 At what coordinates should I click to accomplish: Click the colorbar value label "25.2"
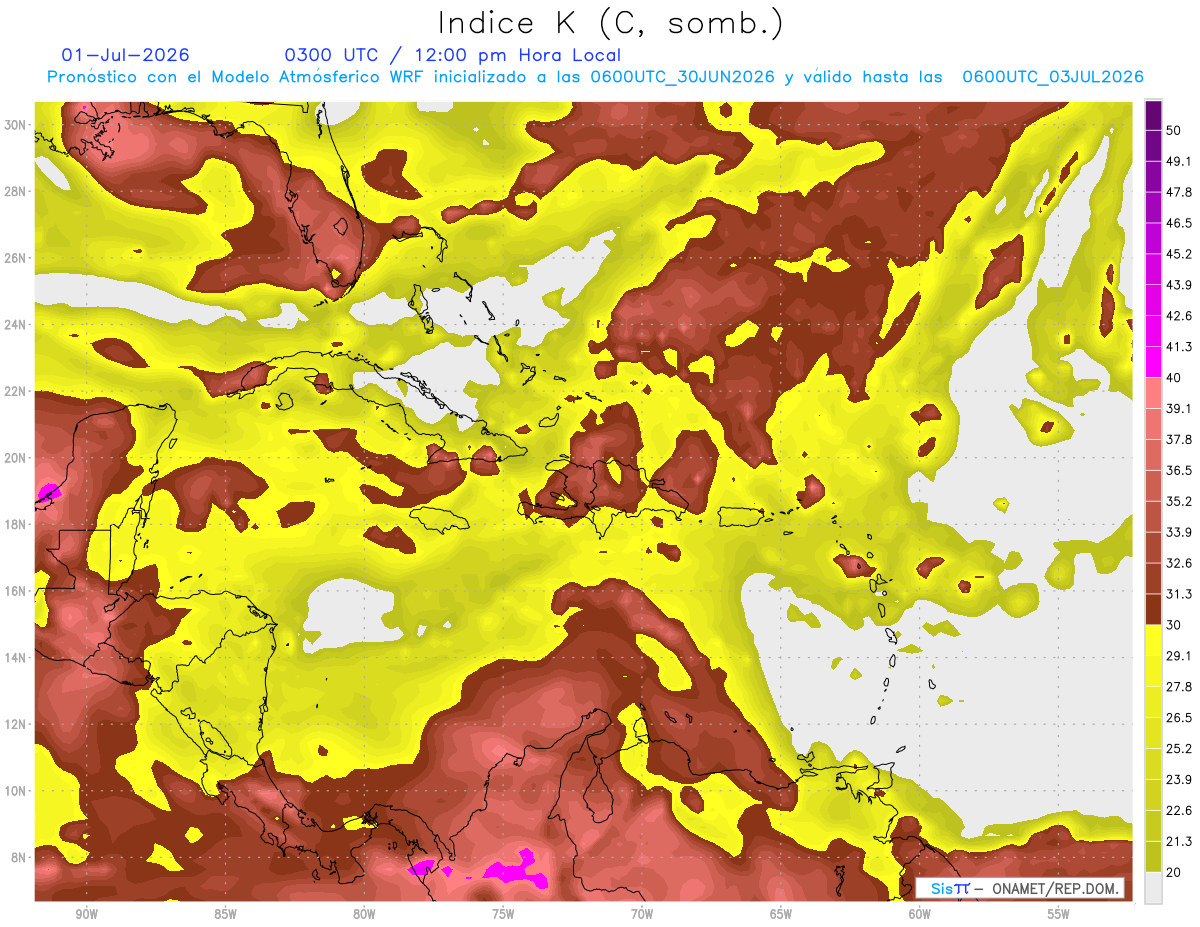1178,748
